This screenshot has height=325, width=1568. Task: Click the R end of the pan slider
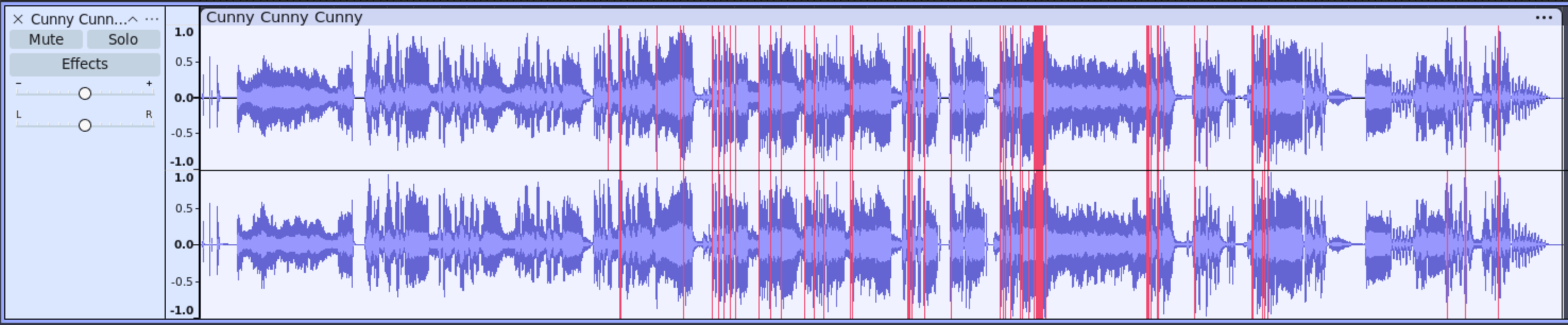point(149,114)
